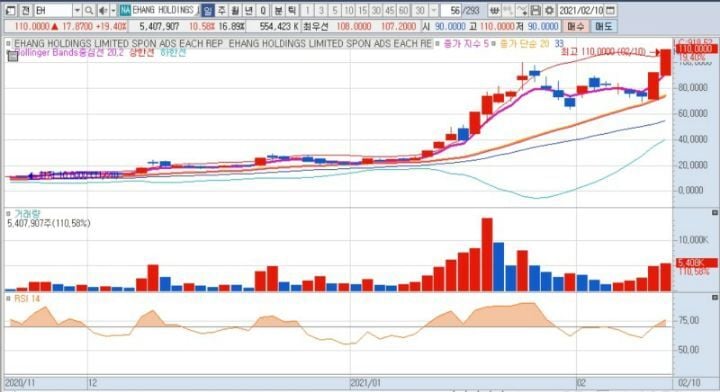Save the chart with the floppy disk icon
This screenshot has height=392, width=720.
[535, 10]
